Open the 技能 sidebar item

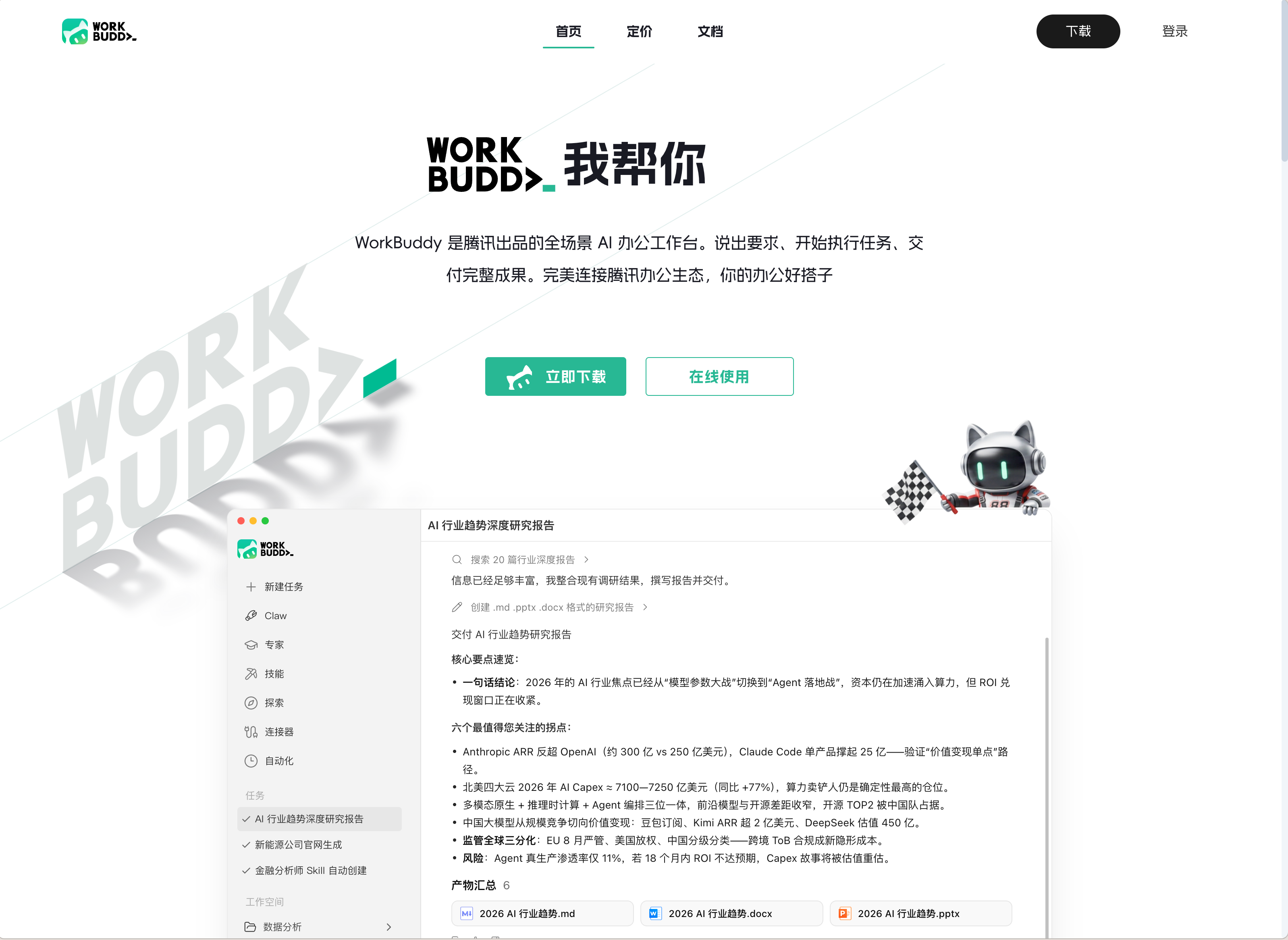click(x=274, y=674)
